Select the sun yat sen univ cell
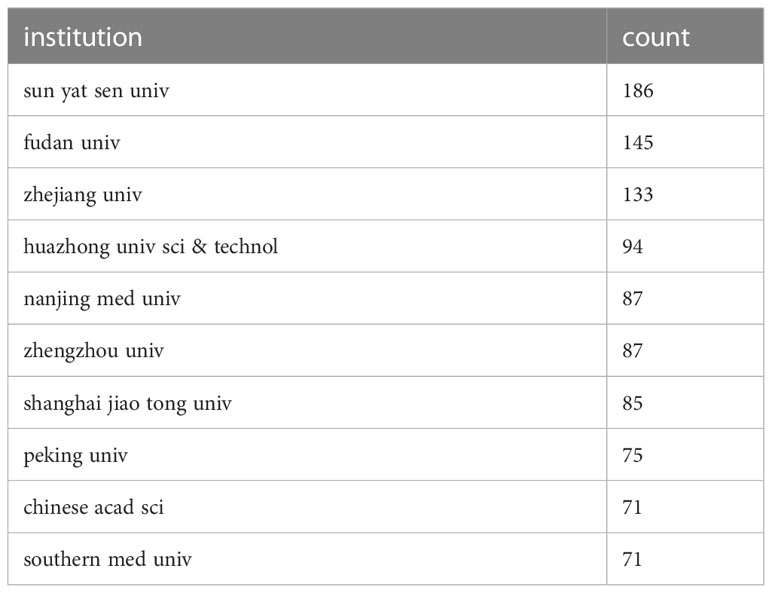 point(307,90)
